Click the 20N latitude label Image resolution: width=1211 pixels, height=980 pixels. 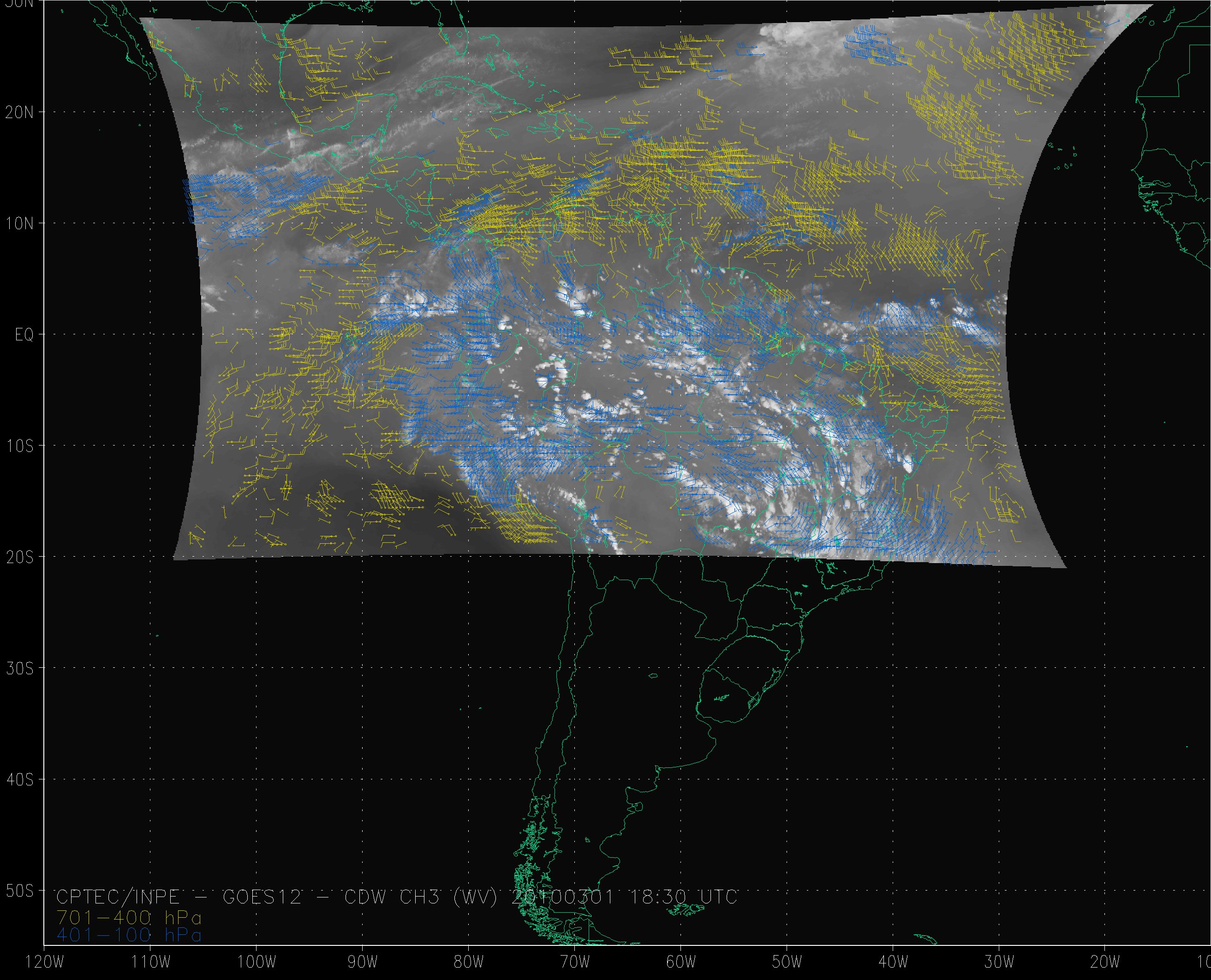click(x=19, y=112)
